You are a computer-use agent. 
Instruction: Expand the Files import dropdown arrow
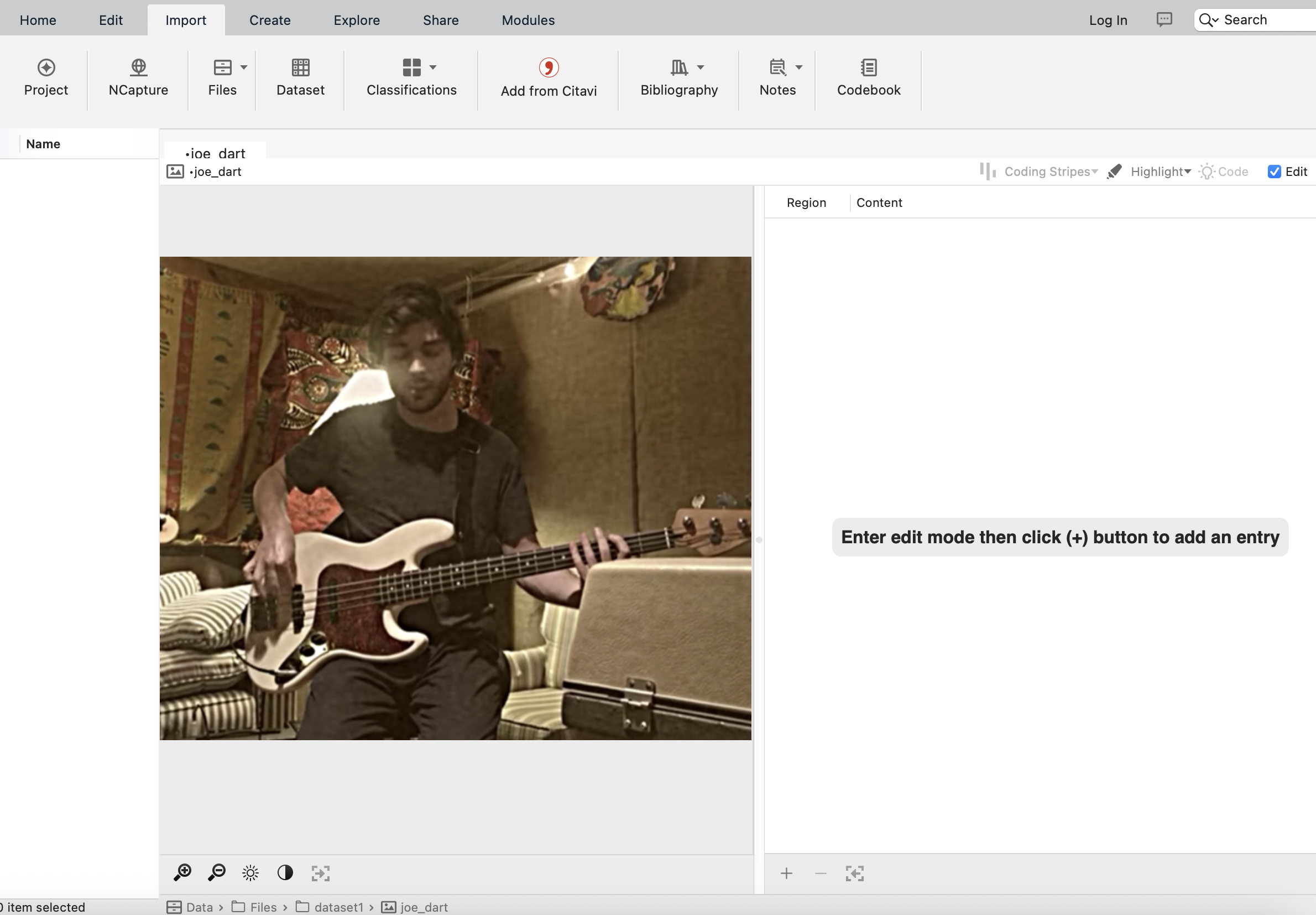coord(244,67)
